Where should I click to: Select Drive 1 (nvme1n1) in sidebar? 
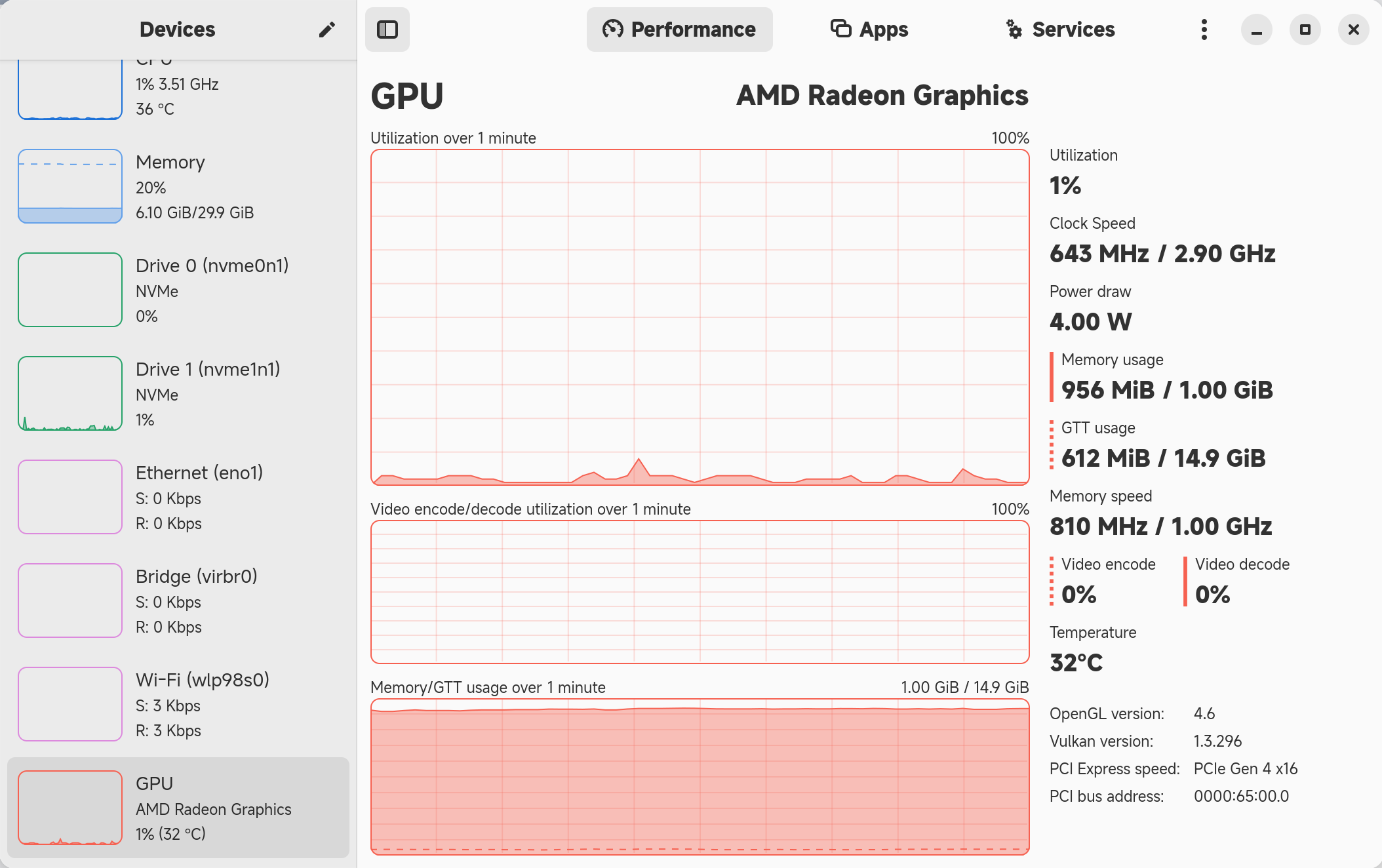pyautogui.click(x=178, y=394)
